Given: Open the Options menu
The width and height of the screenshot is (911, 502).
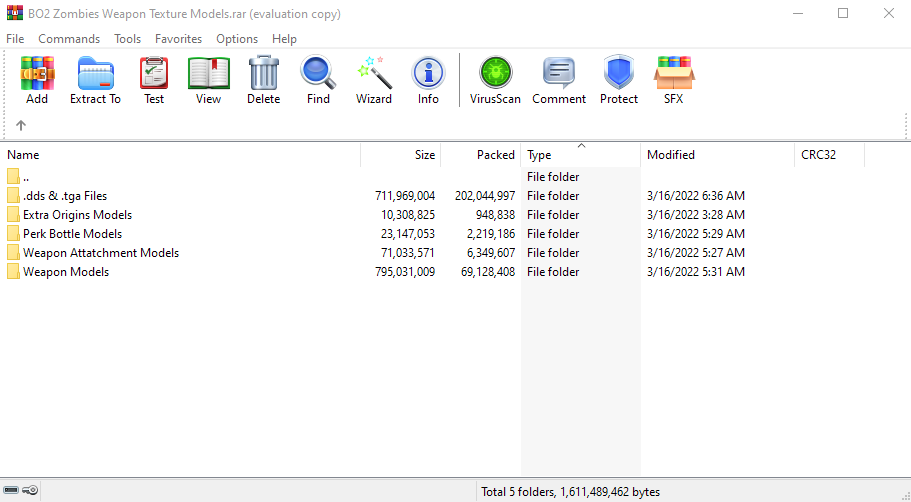Looking at the screenshot, I should (237, 39).
